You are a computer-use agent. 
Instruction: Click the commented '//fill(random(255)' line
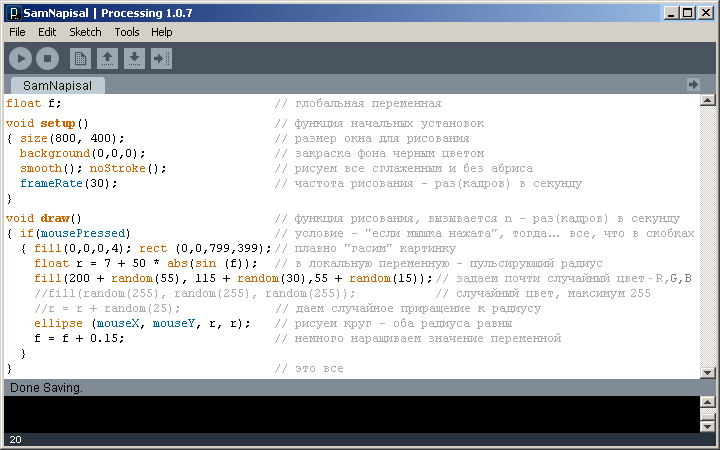click(x=195, y=294)
